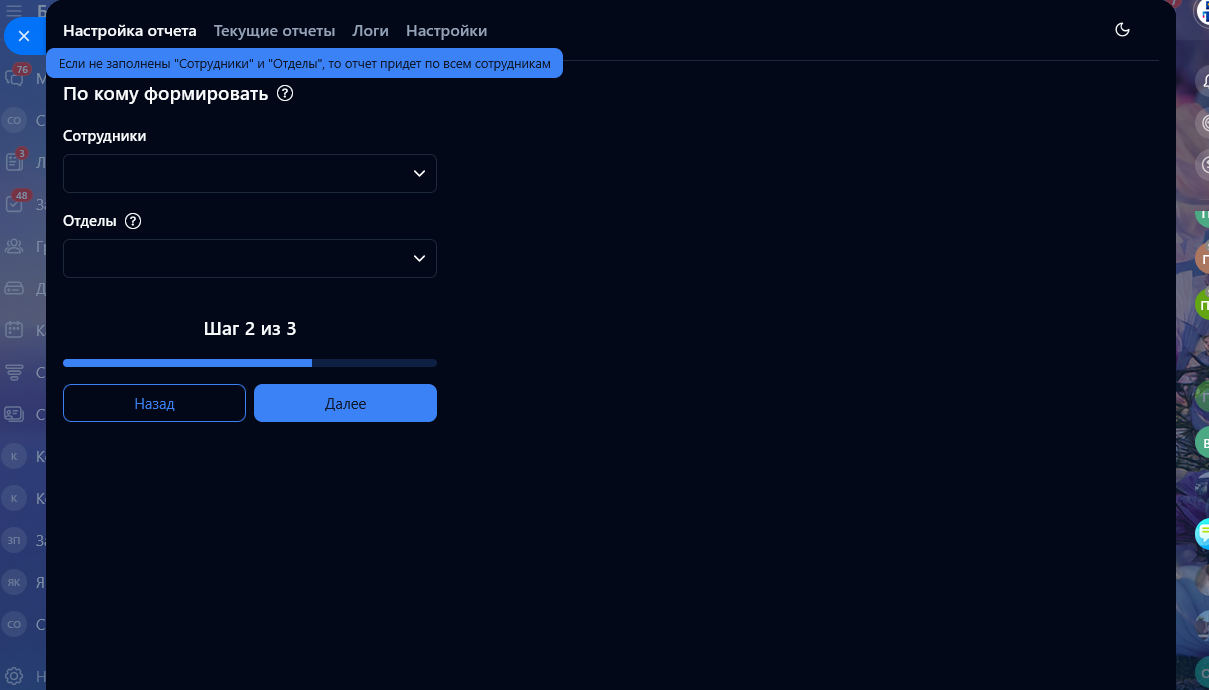Open the contact card icon in sidebar
The height and width of the screenshot is (690, 1209).
[14, 414]
